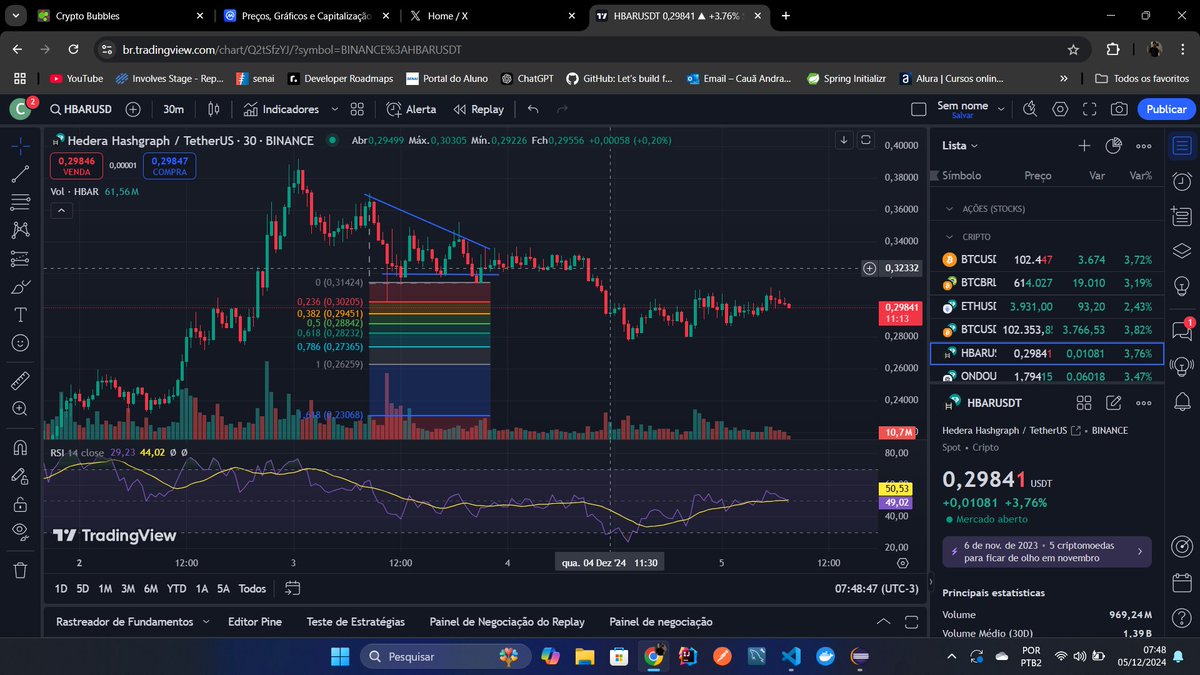Open the patterns drawing tools
Screen dimensions: 1200x675
[x=20, y=230]
